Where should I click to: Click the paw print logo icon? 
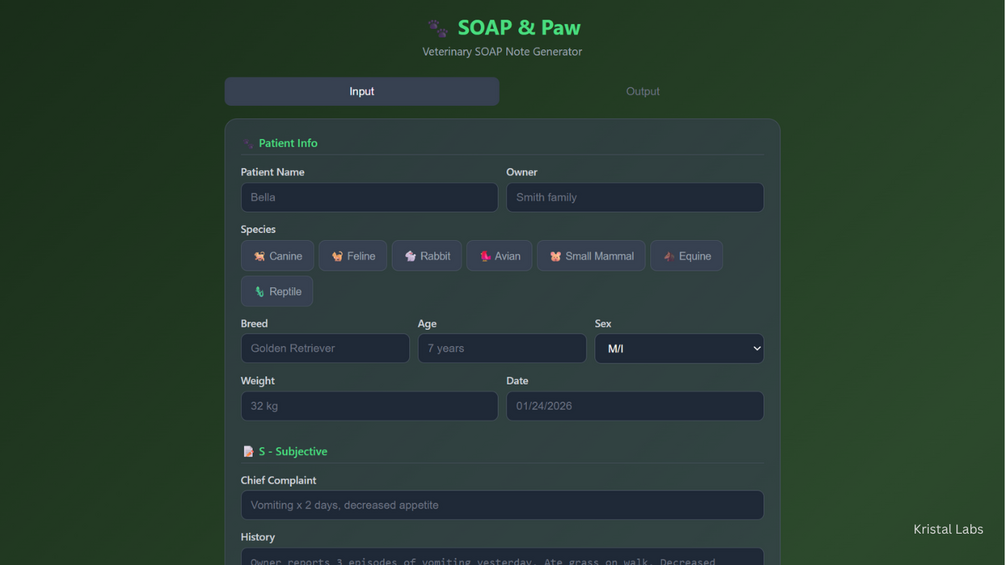coord(438,28)
